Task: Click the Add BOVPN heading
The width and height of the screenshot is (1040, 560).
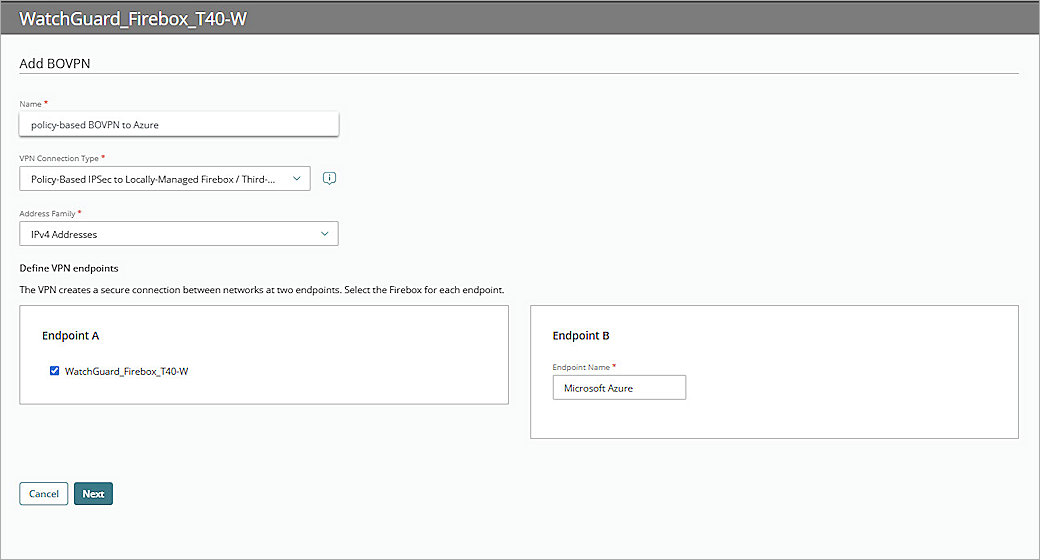Action: tap(54, 64)
